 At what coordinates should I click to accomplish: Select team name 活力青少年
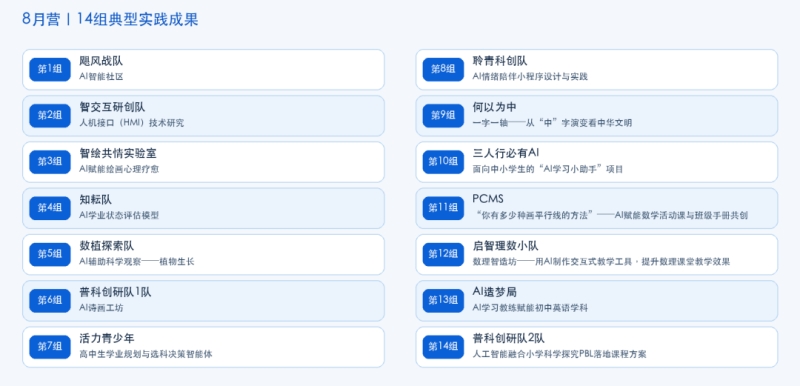pos(107,339)
